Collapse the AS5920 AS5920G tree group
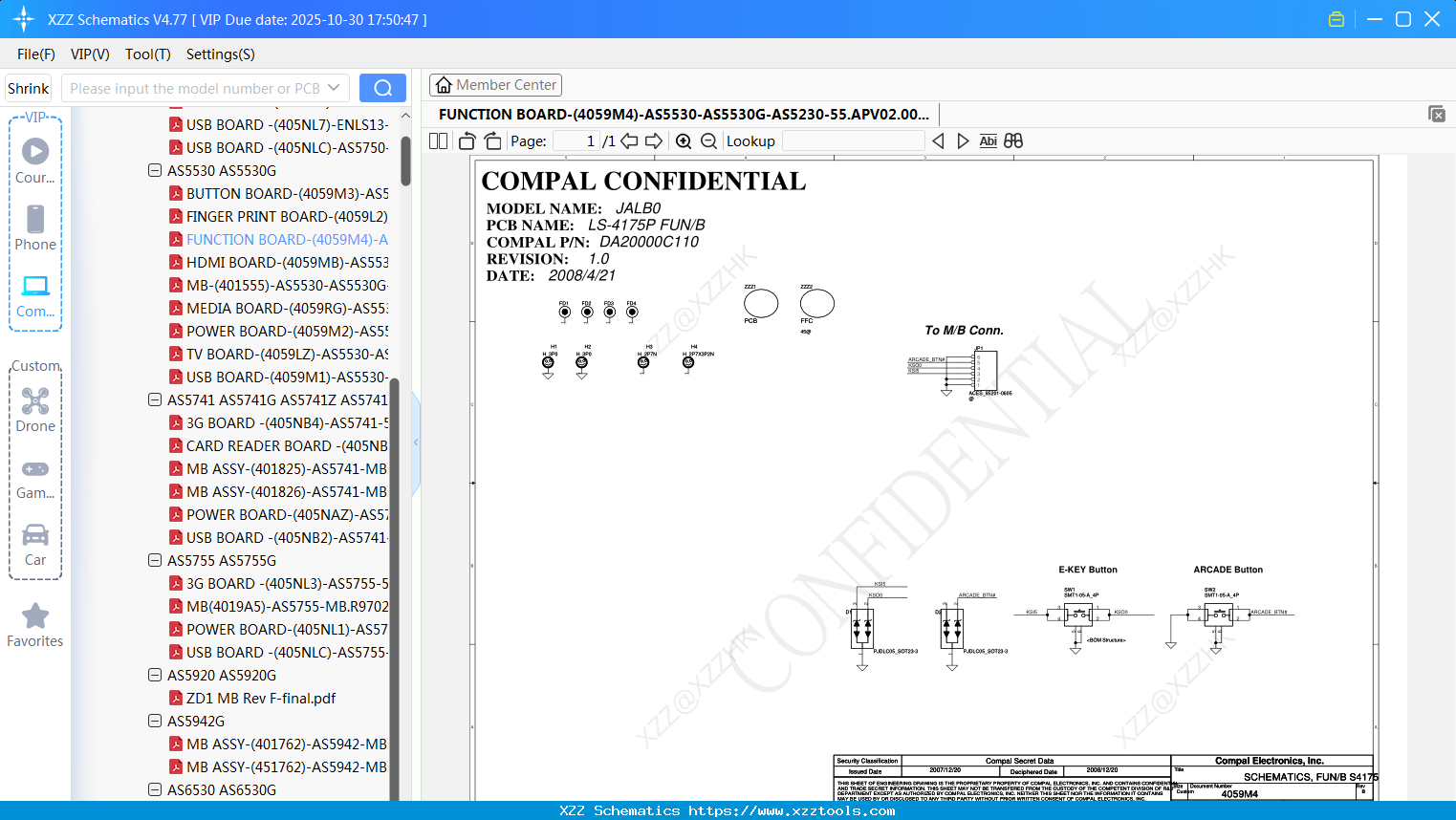 (155, 676)
